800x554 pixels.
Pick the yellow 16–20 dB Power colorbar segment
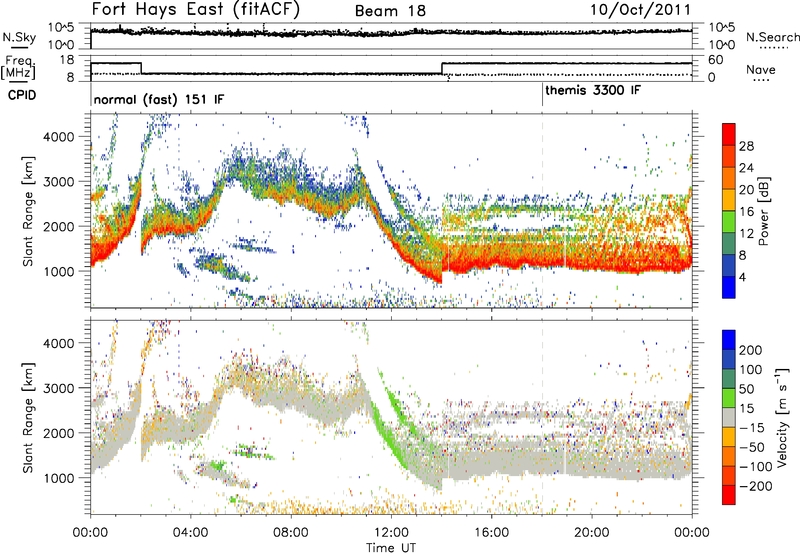729,200
